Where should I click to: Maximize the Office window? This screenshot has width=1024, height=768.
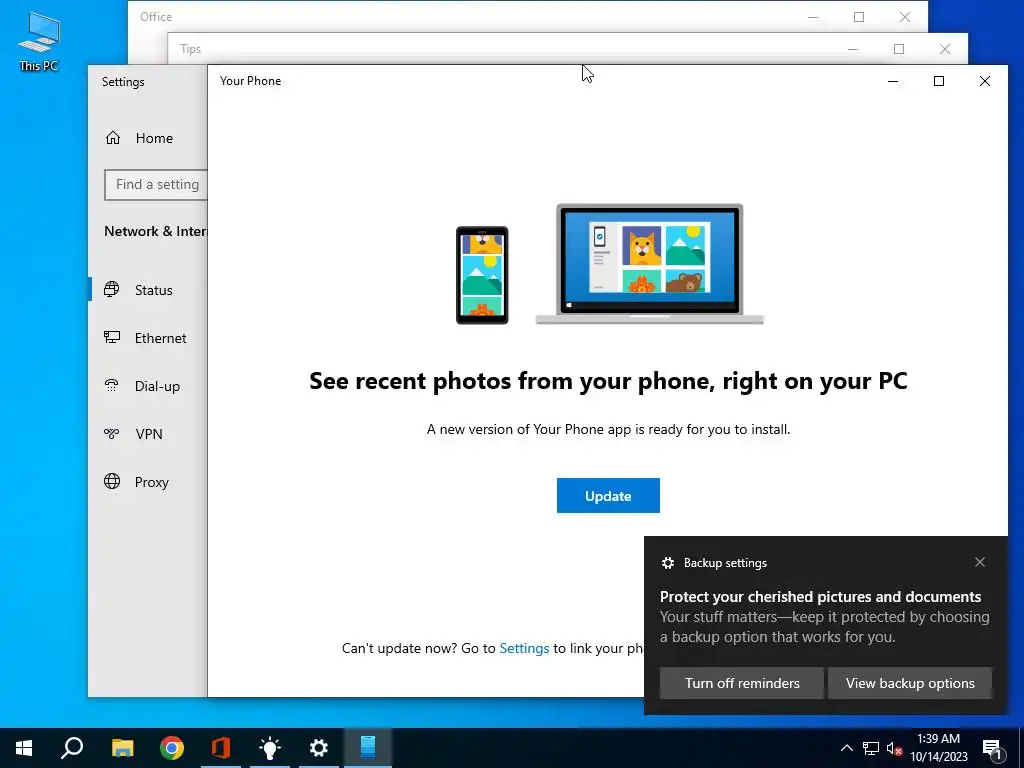tap(859, 17)
